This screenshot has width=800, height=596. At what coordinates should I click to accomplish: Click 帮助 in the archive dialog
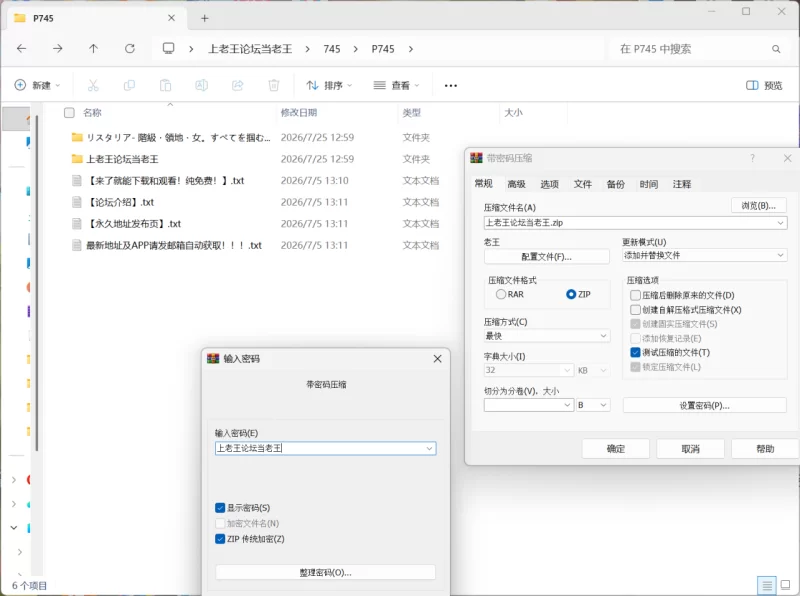[765, 449]
